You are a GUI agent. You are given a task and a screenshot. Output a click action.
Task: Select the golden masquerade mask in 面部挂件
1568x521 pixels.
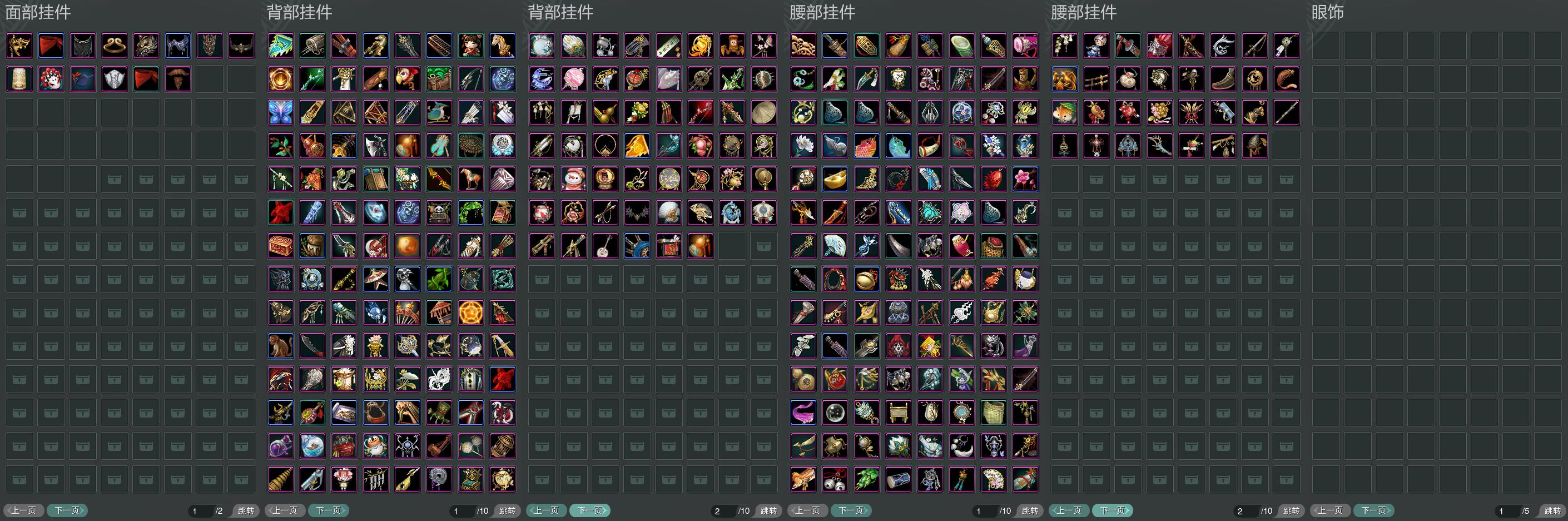19,46
